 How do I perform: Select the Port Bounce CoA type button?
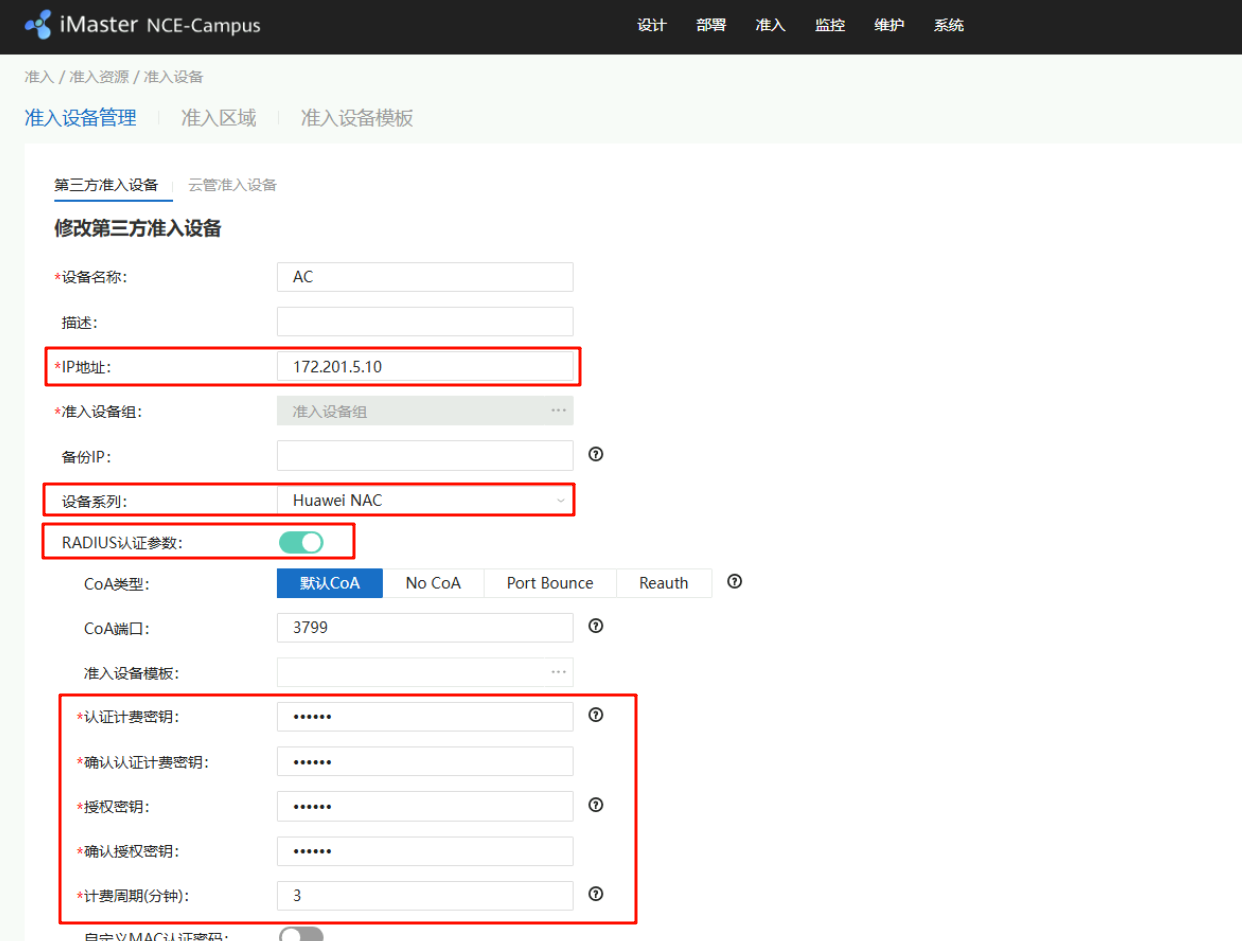pyautogui.click(x=549, y=583)
